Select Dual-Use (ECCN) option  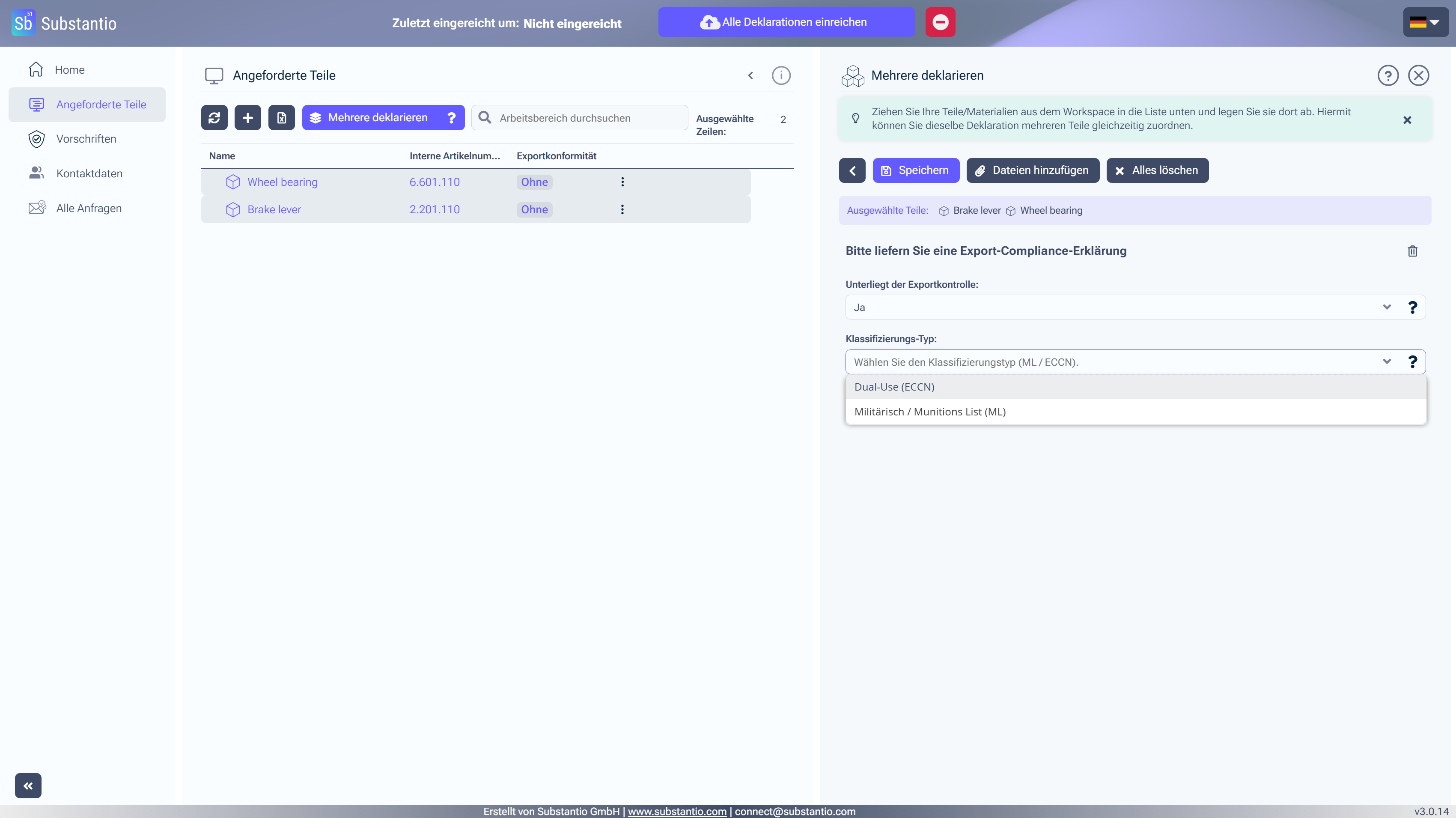click(894, 387)
